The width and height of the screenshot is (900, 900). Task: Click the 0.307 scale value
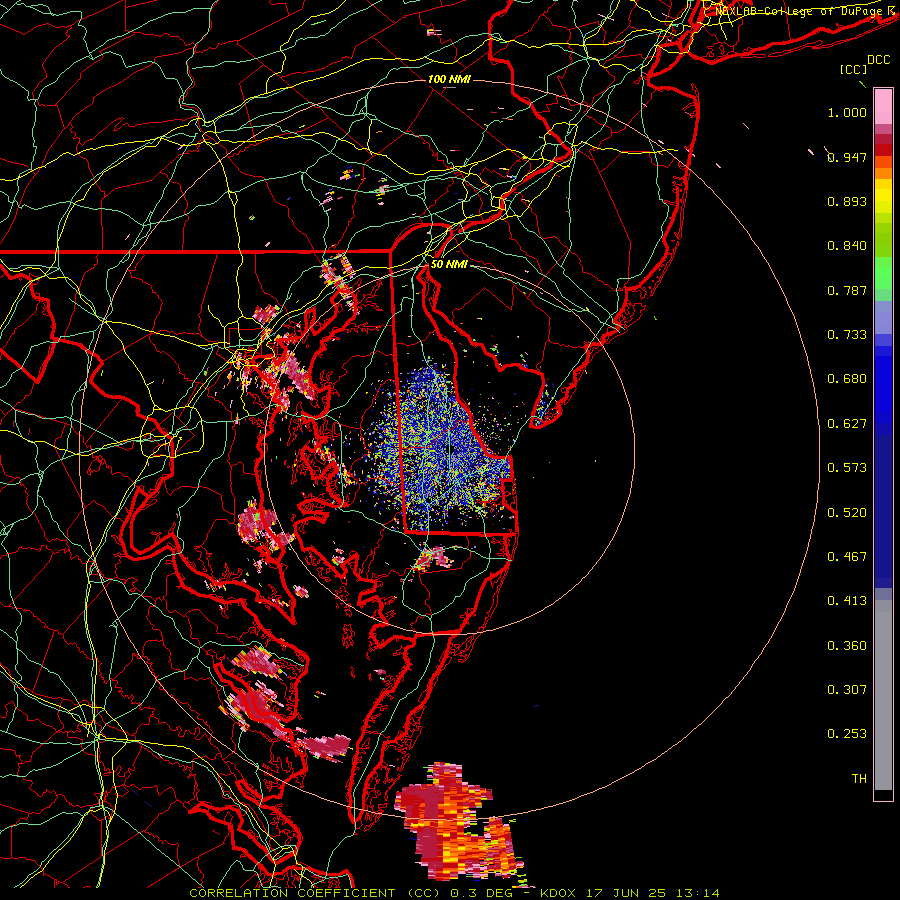coord(847,690)
